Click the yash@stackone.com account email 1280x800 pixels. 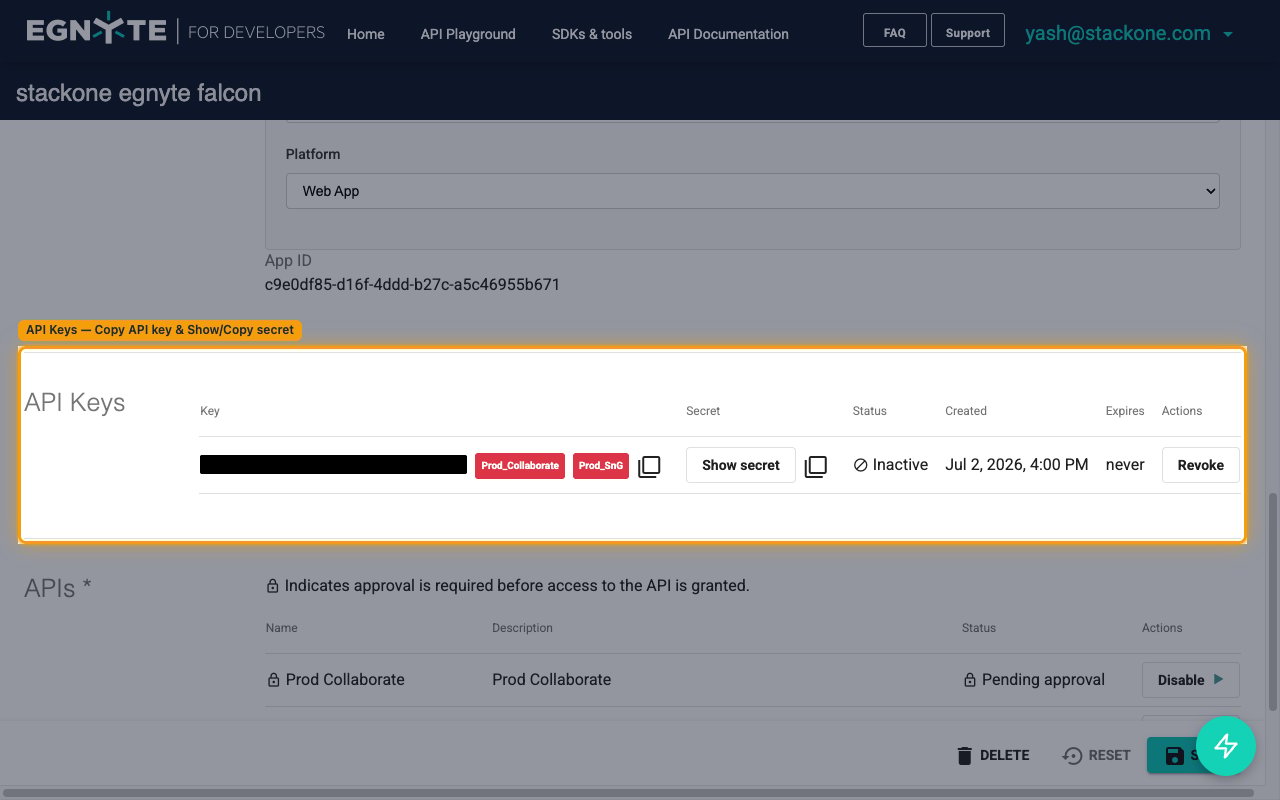(x=1118, y=33)
